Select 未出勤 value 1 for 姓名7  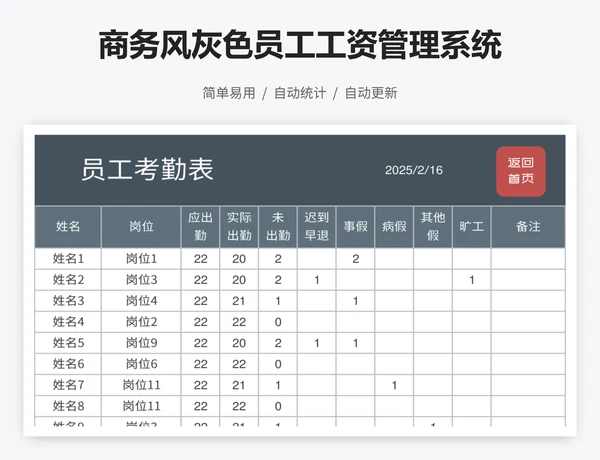tap(278, 385)
